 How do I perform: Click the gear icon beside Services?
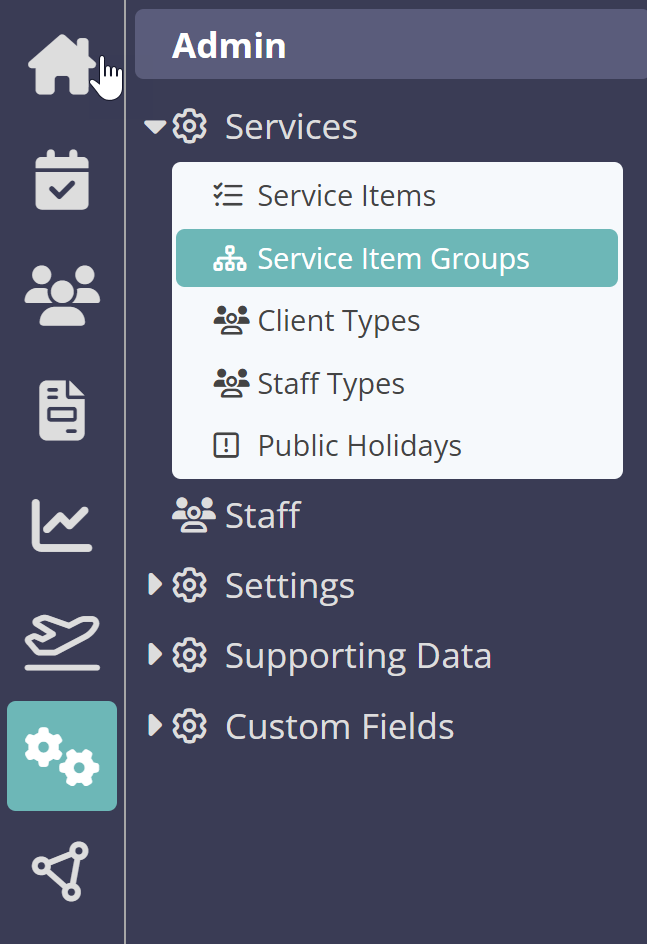[190, 126]
